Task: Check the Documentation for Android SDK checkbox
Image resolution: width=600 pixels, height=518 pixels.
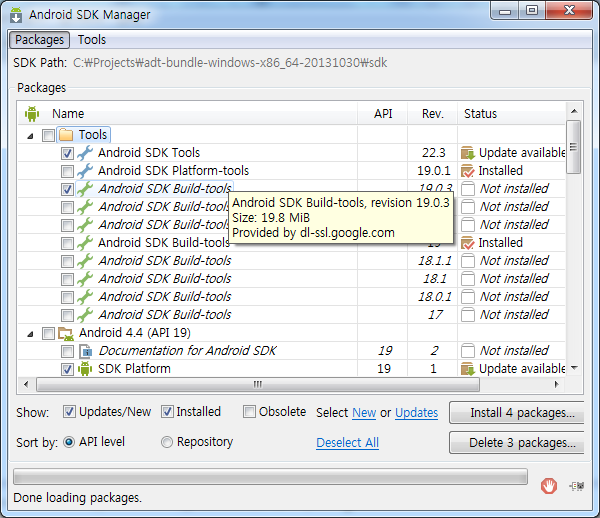Action: (67, 351)
